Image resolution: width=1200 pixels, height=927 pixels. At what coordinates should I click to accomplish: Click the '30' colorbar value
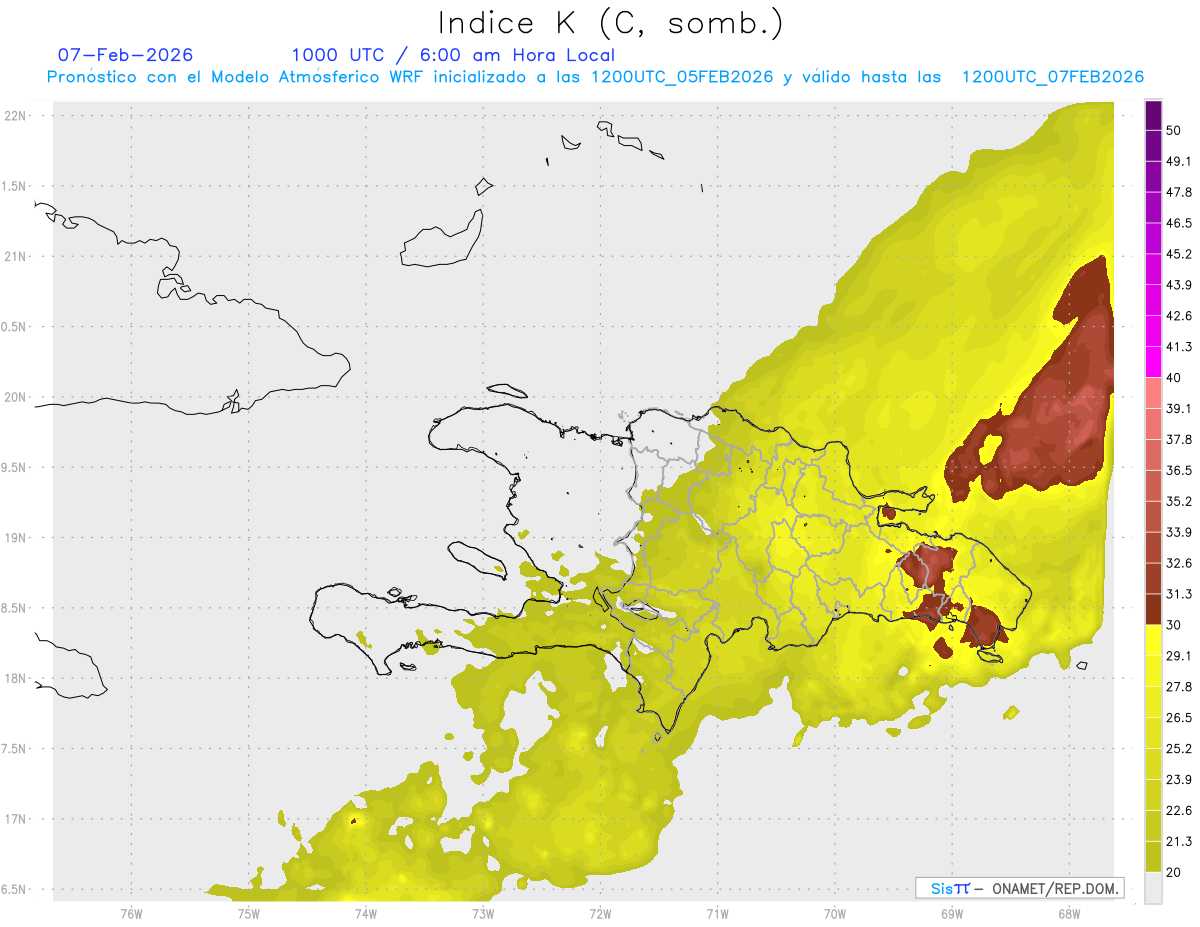tap(1174, 625)
